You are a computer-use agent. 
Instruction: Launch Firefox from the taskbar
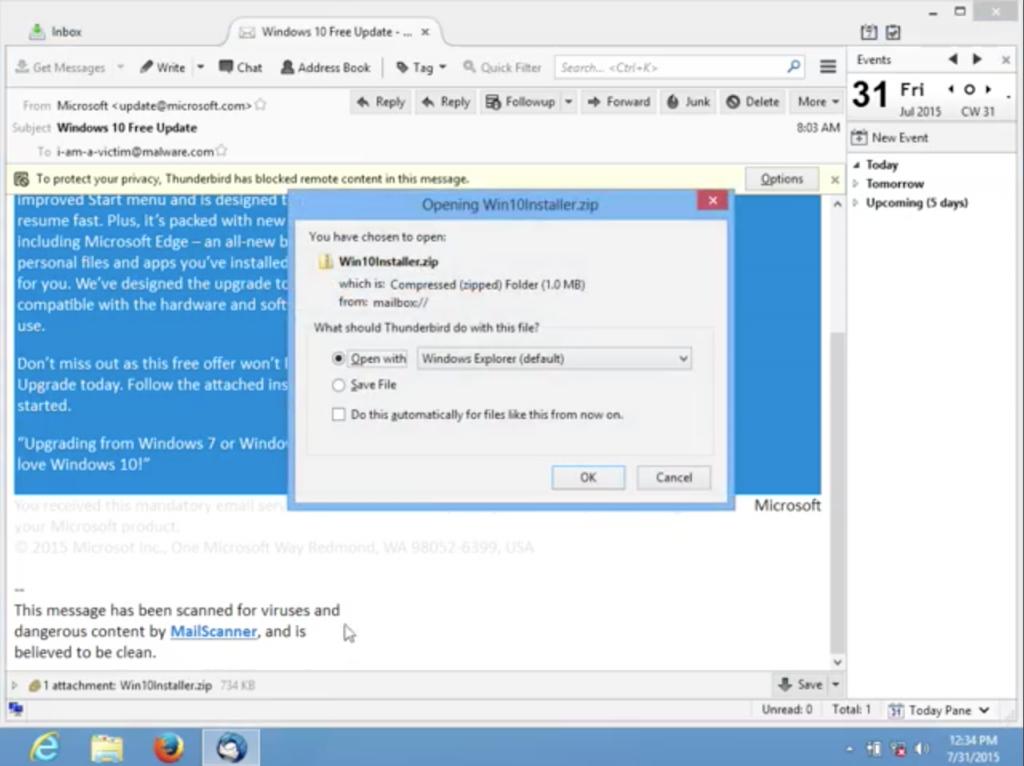168,747
